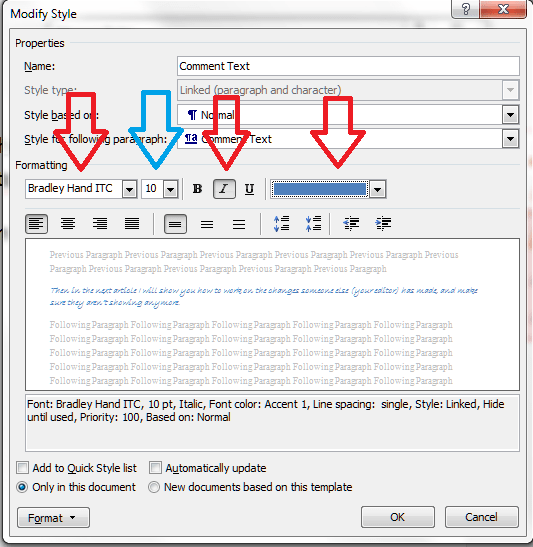Increase paragraph spacing
The height and width of the screenshot is (547, 533).
pyautogui.click(x=281, y=224)
